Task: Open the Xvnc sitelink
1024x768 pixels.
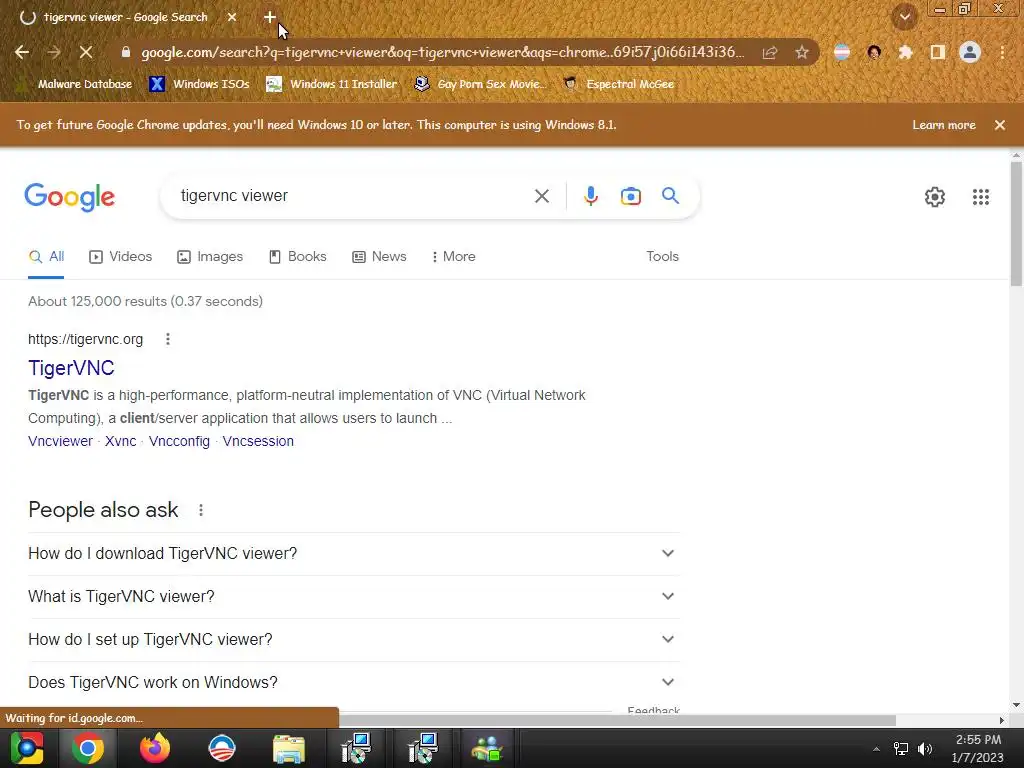Action: point(121,441)
